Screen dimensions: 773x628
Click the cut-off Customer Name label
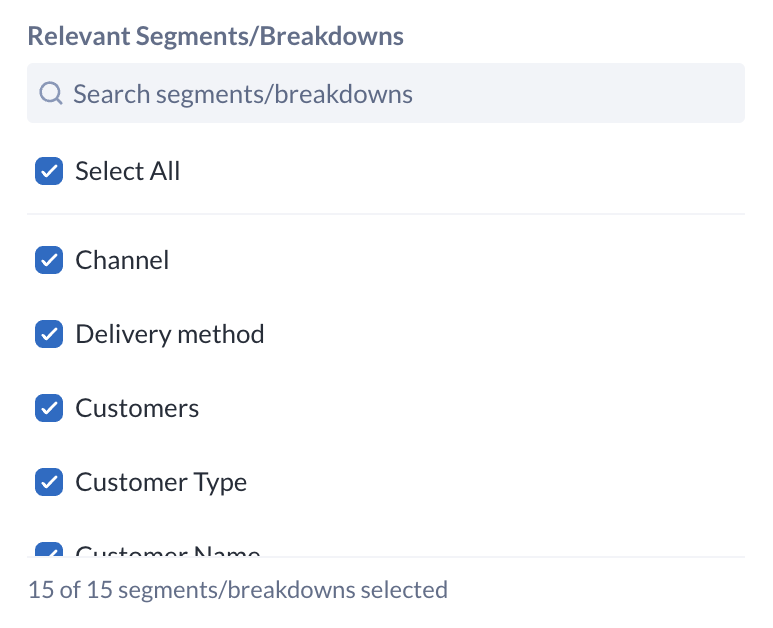[168, 551]
